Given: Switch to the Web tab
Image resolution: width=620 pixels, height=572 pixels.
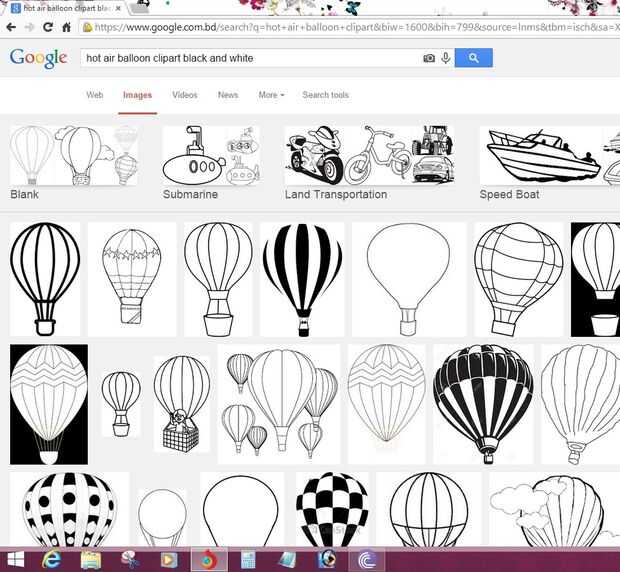Looking at the screenshot, I should point(95,95).
